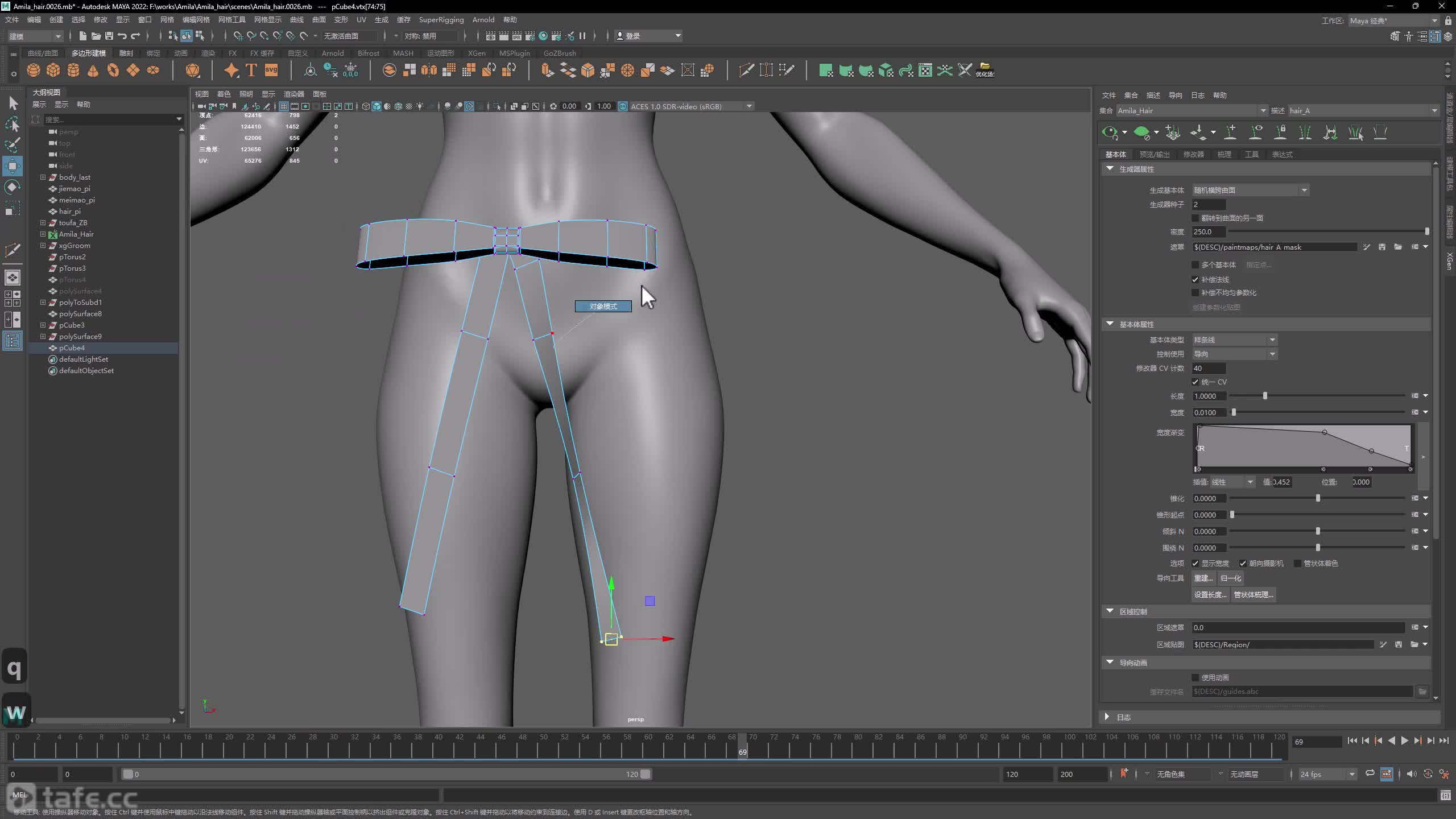Select the Paint Selection tool
1456x819 pixels.
pos(13,144)
